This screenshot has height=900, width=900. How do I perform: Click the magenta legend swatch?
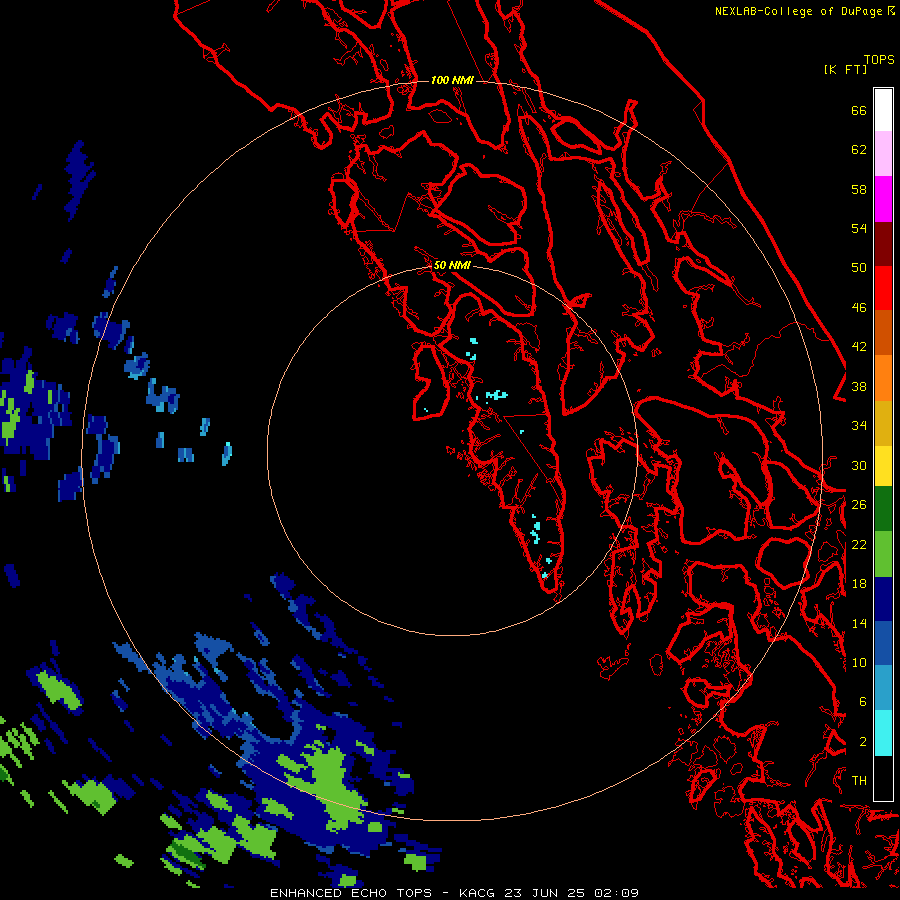(x=883, y=199)
